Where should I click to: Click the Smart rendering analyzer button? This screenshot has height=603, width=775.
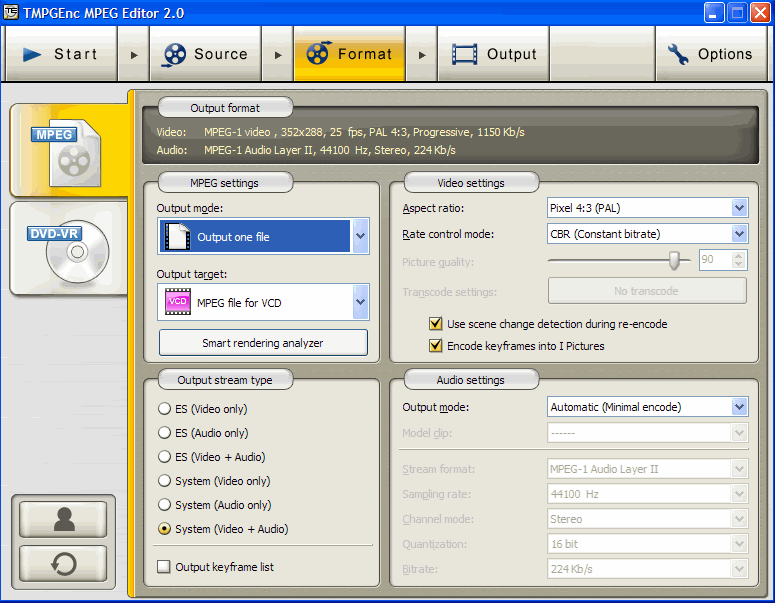(x=263, y=343)
